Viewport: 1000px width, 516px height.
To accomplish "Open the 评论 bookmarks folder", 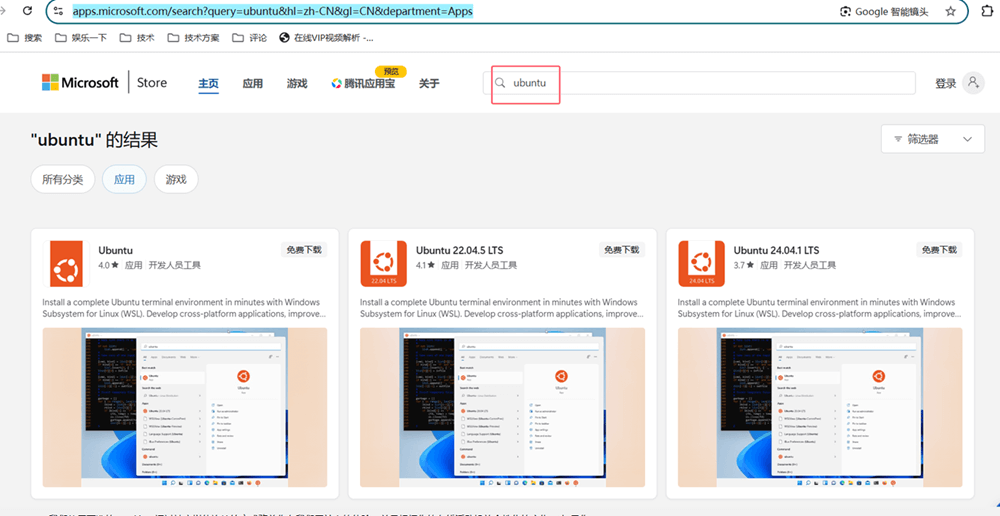I will 249,38.
